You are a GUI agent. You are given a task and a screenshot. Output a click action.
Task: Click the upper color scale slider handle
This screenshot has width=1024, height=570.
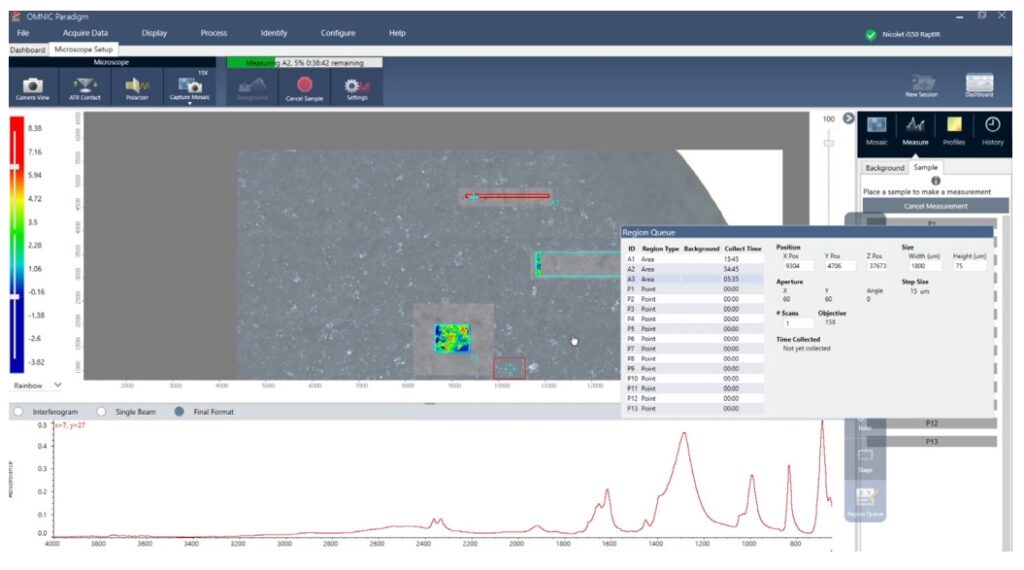[15, 168]
